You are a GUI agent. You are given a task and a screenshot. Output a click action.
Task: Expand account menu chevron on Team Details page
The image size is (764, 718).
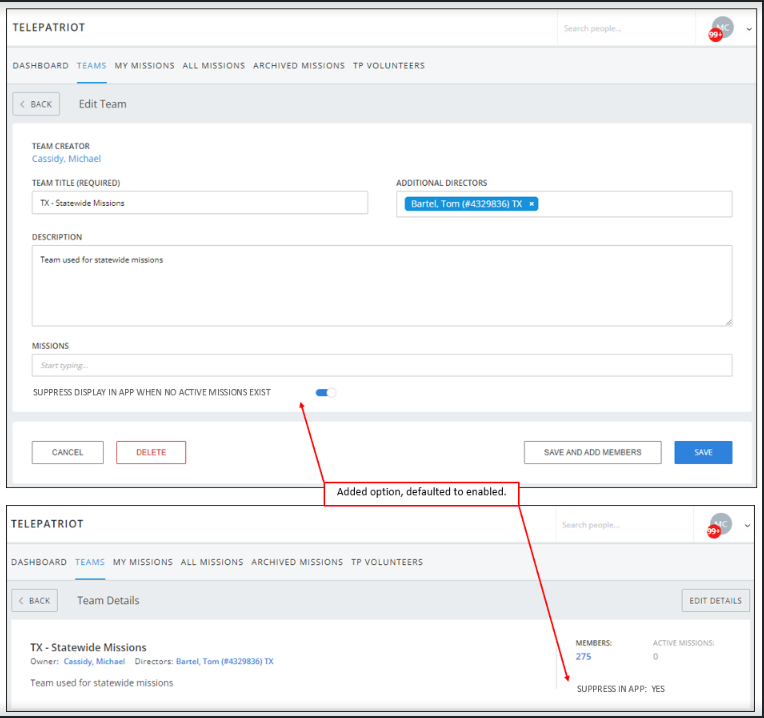click(x=748, y=525)
